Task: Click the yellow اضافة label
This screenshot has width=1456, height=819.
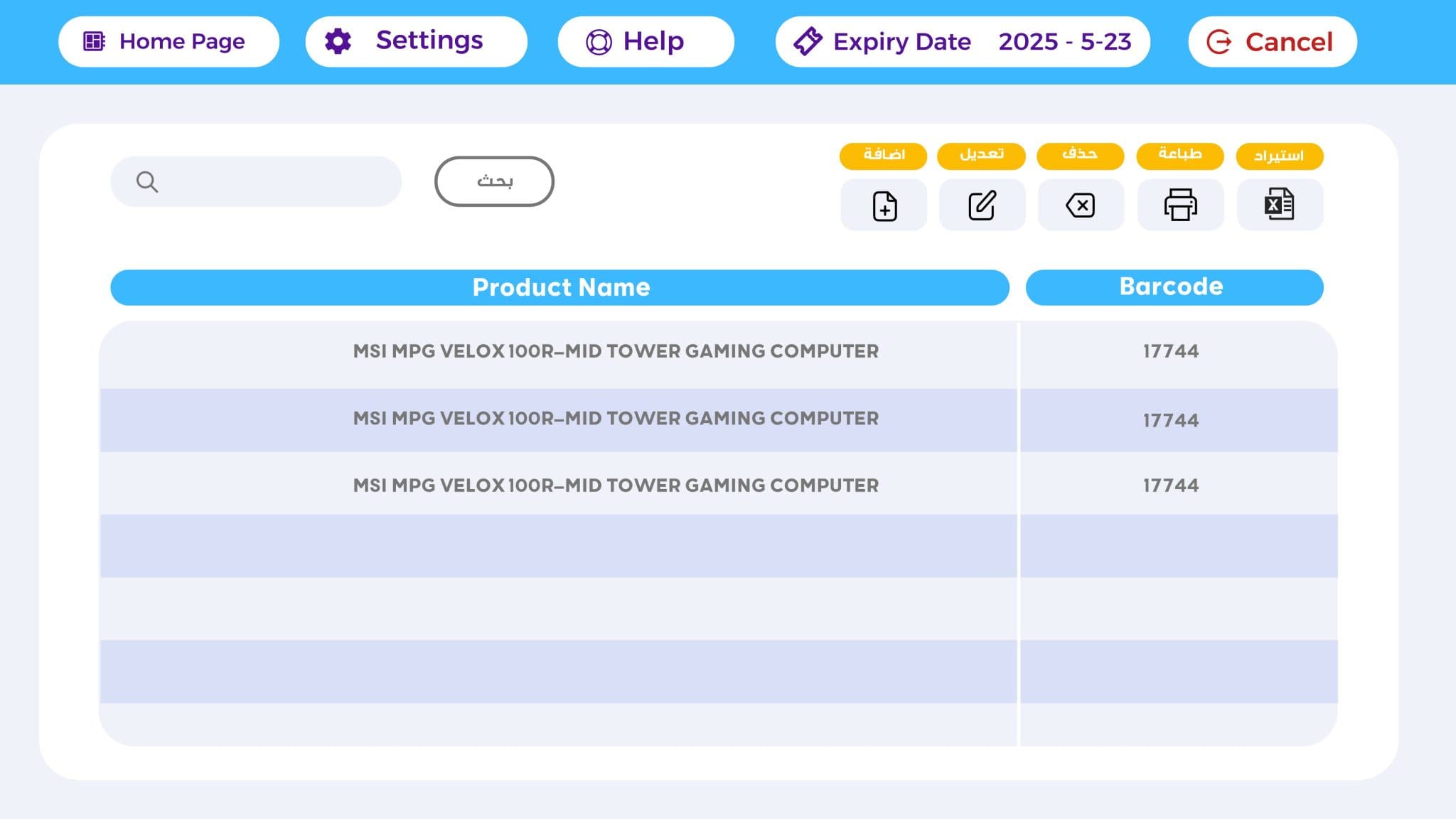Action: 883,155
